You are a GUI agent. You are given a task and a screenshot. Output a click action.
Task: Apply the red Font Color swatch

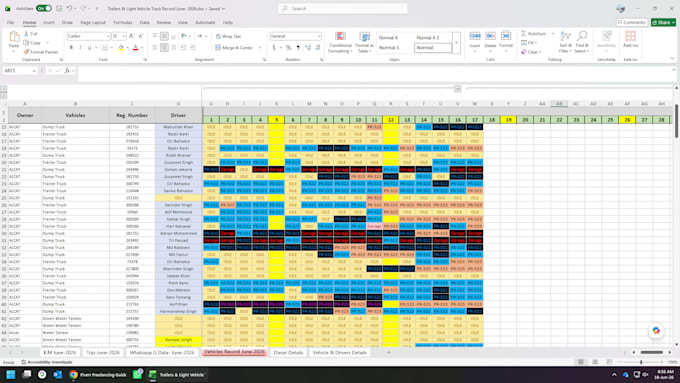click(135, 47)
